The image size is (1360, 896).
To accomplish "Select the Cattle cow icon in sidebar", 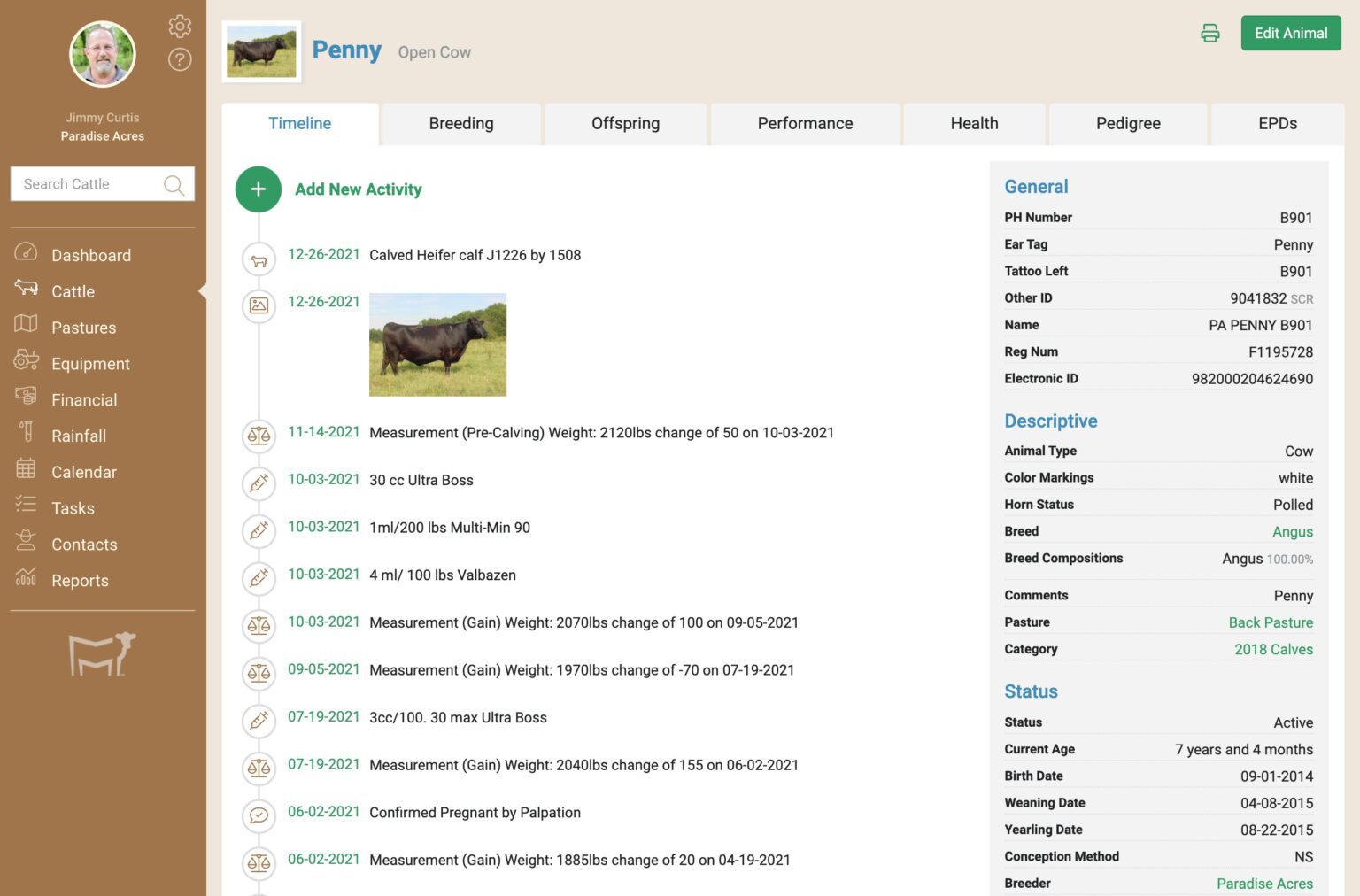I will point(25,290).
